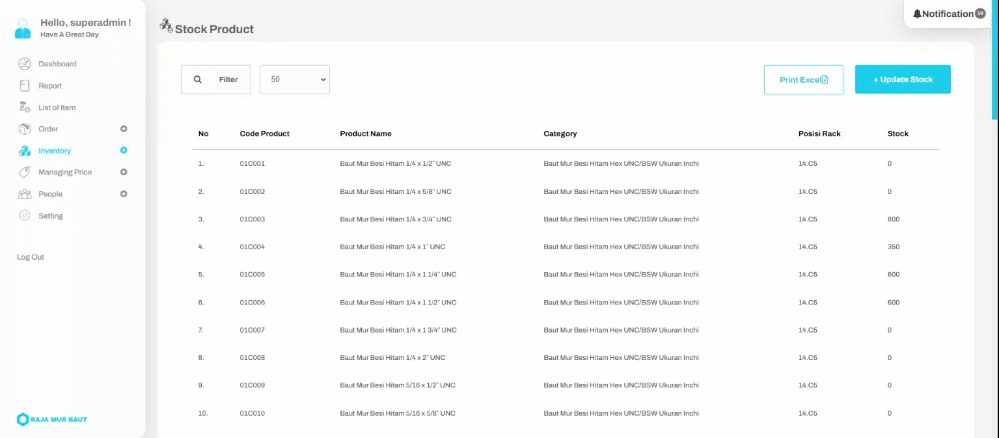The image size is (999, 438).
Task: Open the Inventory menu item
Action: point(55,151)
